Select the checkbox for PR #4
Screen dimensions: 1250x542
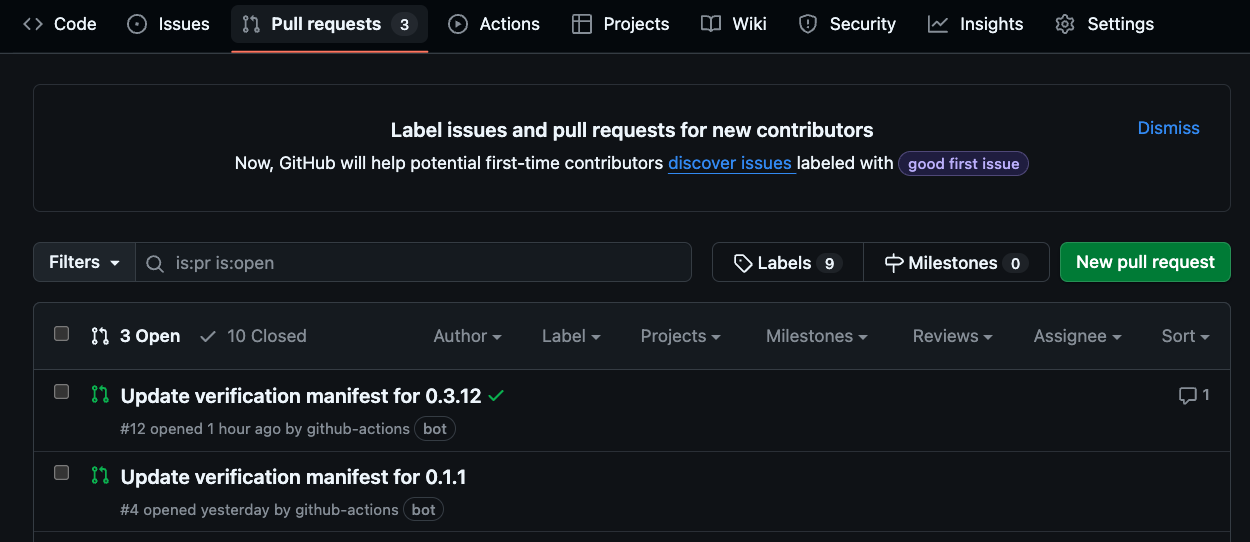tap(62, 473)
